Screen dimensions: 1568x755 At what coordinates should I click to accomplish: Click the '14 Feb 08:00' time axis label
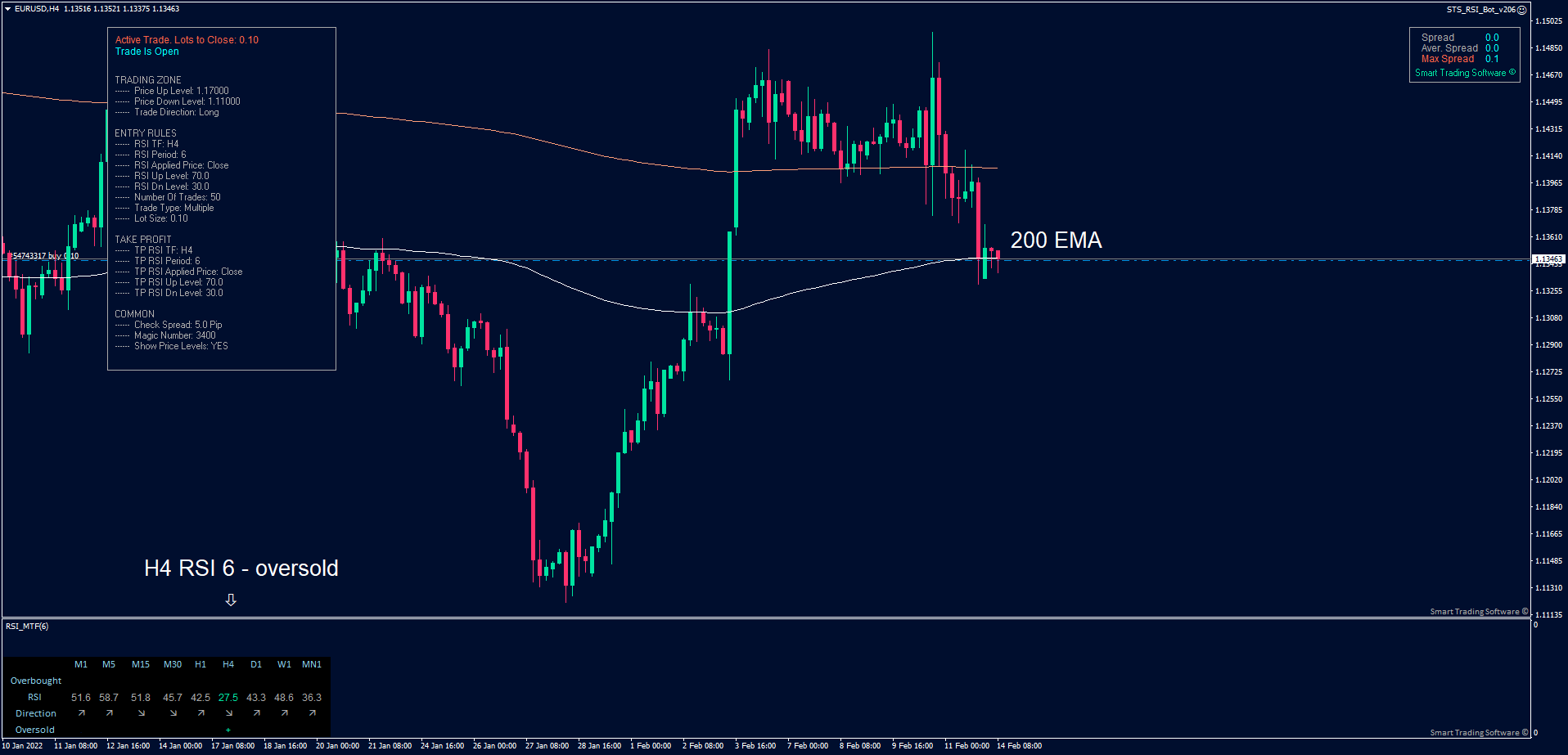(1019, 746)
